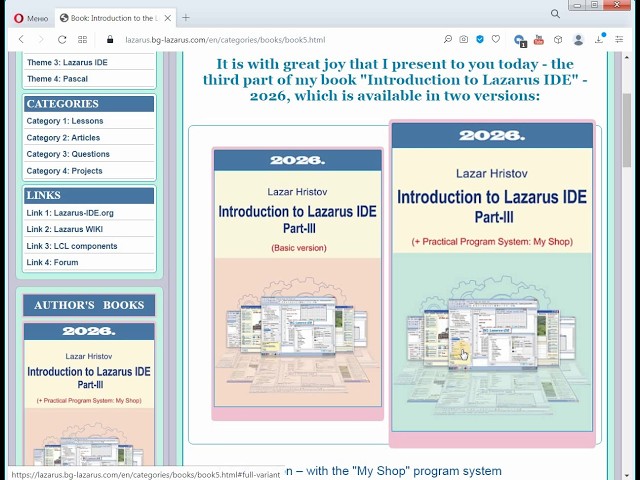Screen dimensions: 640x480
Task: Click the CATEGORIES section header
Action: (x=89, y=104)
